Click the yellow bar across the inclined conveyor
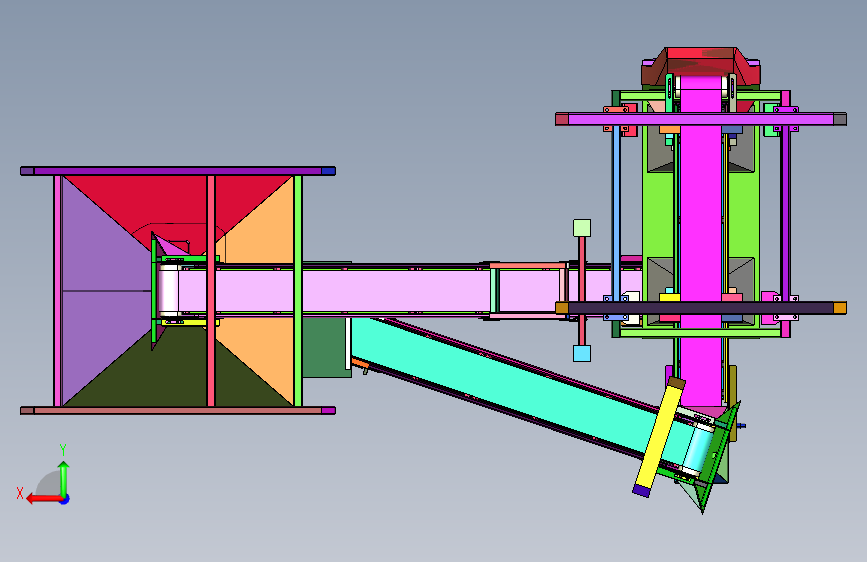Screen dimensions: 867x562 [659, 437]
